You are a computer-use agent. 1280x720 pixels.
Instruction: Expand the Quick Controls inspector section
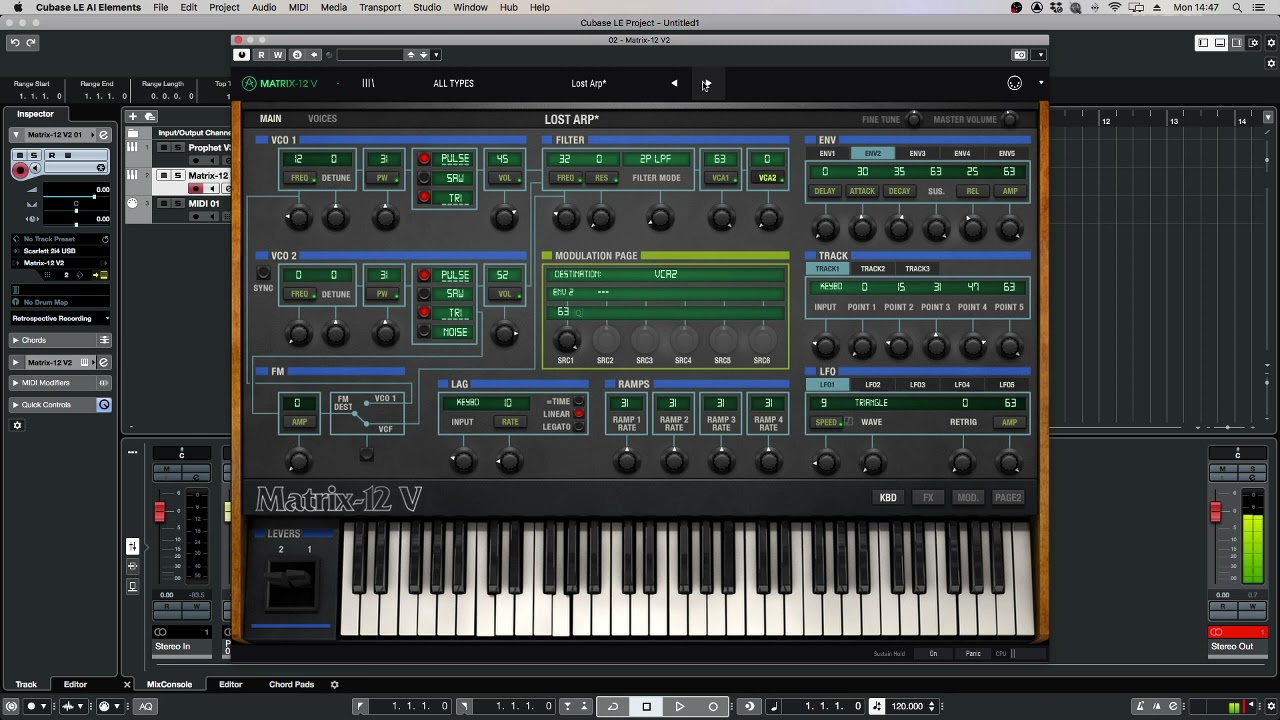point(15,404)
